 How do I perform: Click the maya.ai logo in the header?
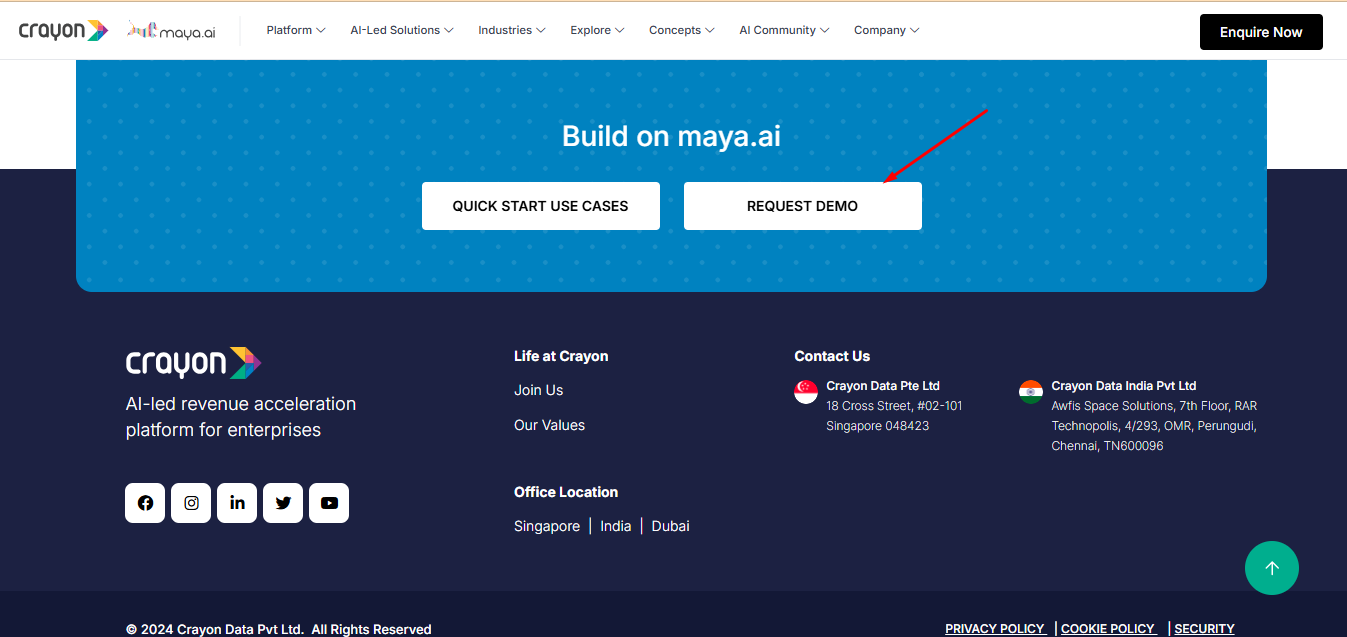pyautogui.click(x=171, y=31)
